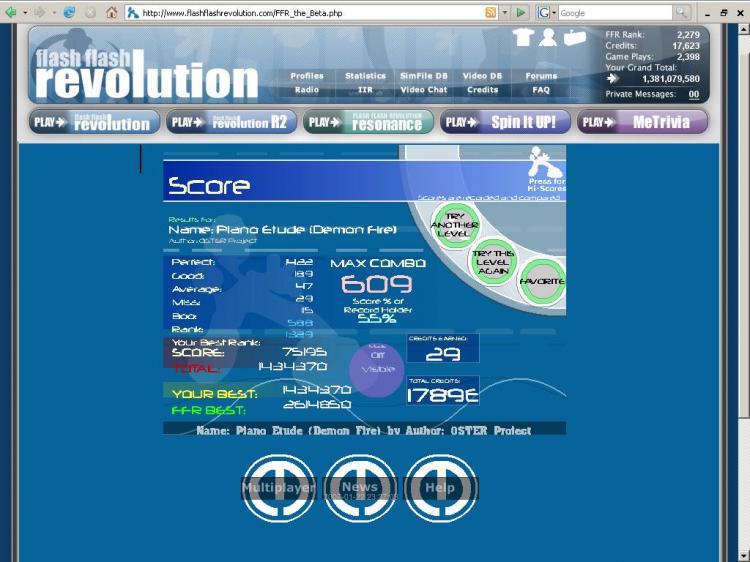Click the Multiplayer circular button

(278, 488)
